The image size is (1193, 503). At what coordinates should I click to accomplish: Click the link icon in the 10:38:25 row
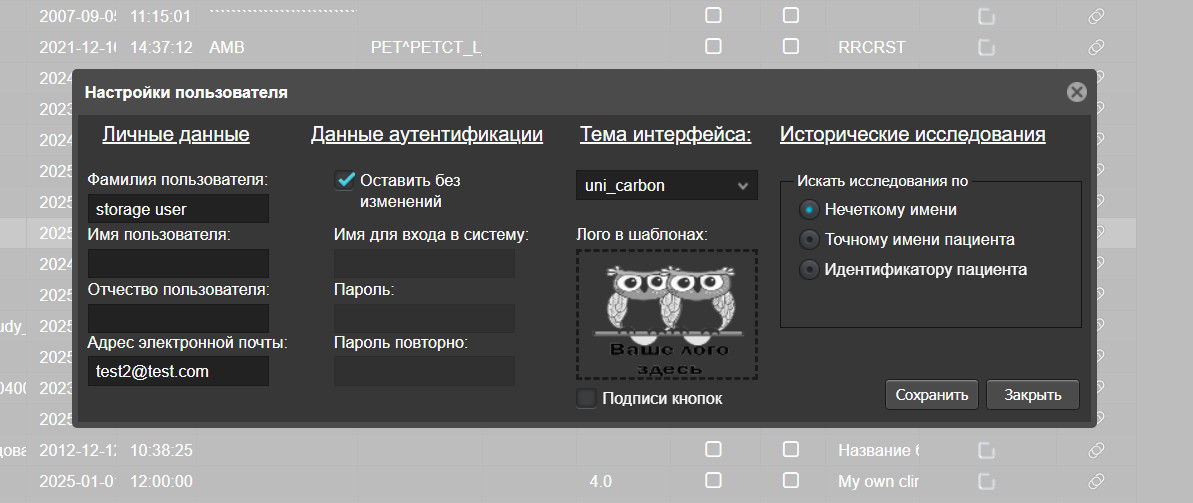pyautogui.click(x=1096, y=450)
